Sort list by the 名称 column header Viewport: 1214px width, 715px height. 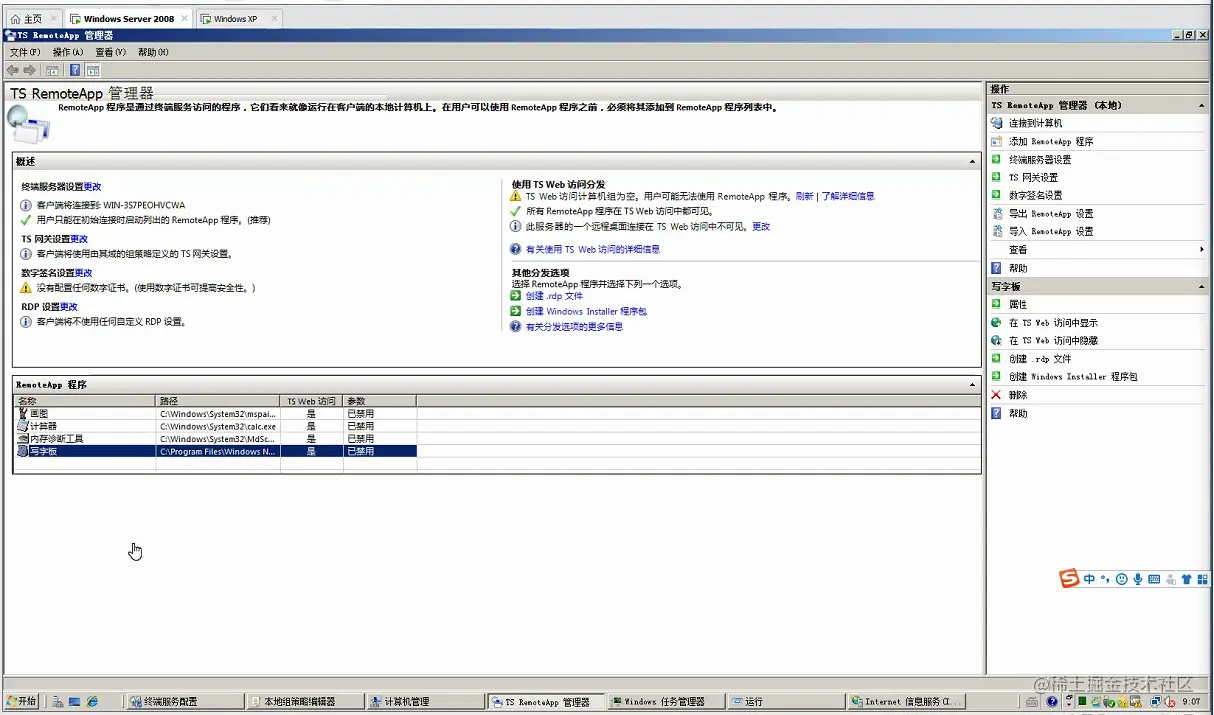coord(85,401)
